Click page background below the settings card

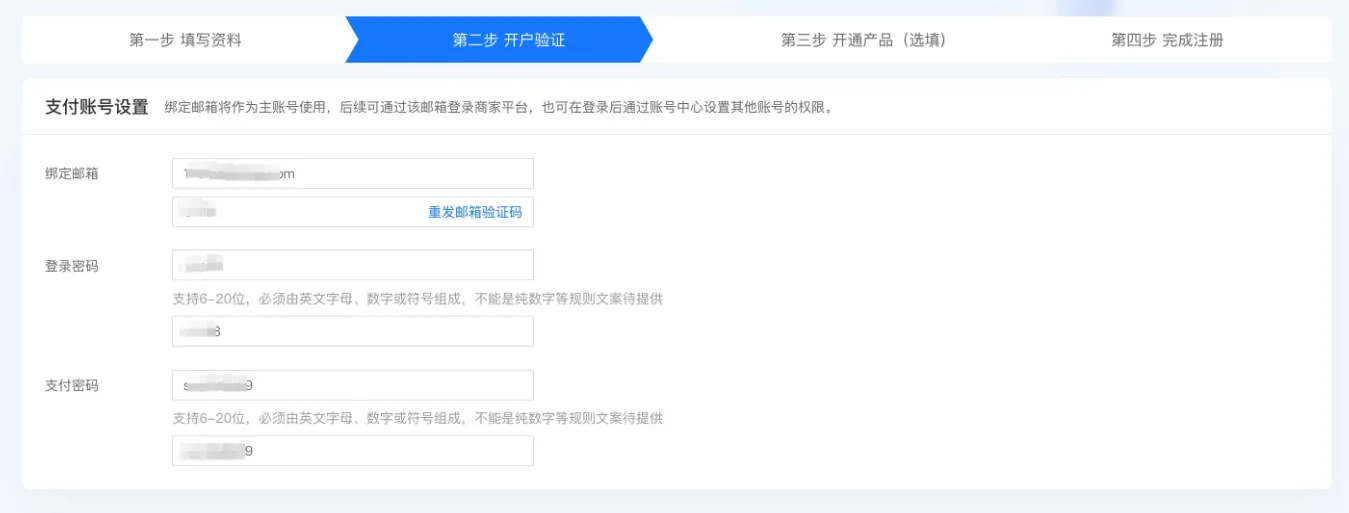coord(674,502)
